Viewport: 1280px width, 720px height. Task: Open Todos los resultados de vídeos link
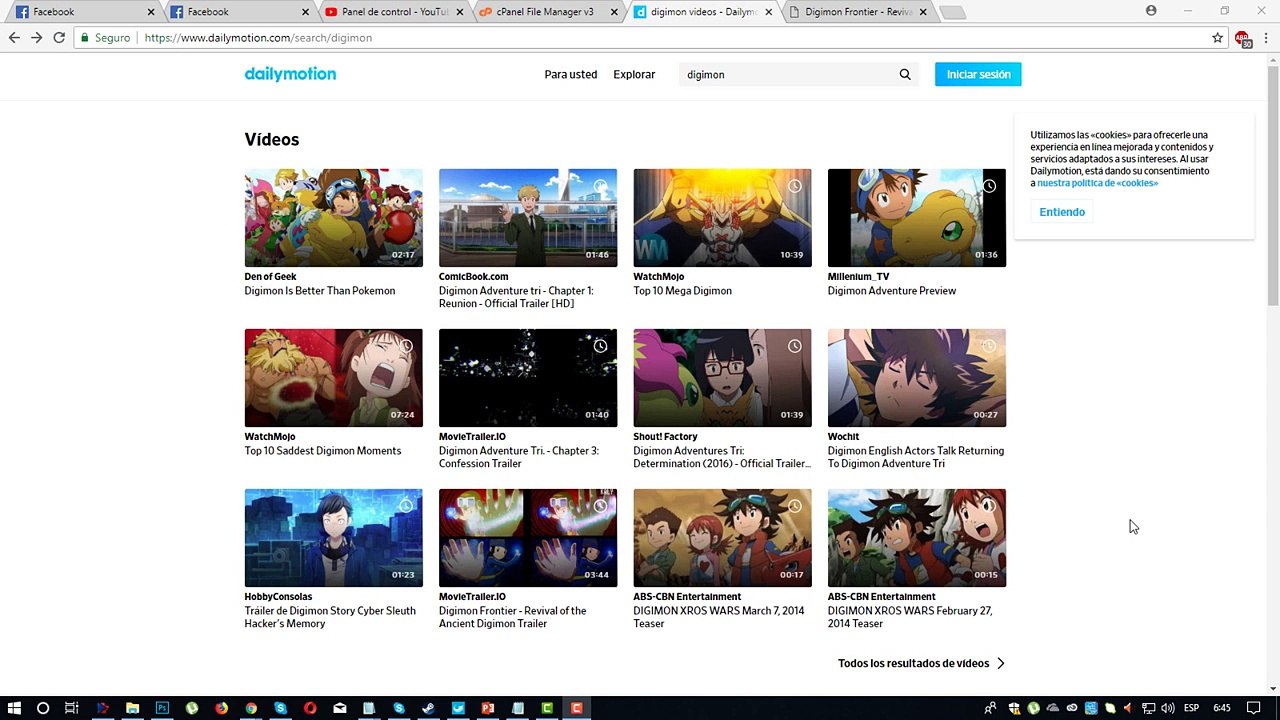pyautogui.click(x=913, y=663)
